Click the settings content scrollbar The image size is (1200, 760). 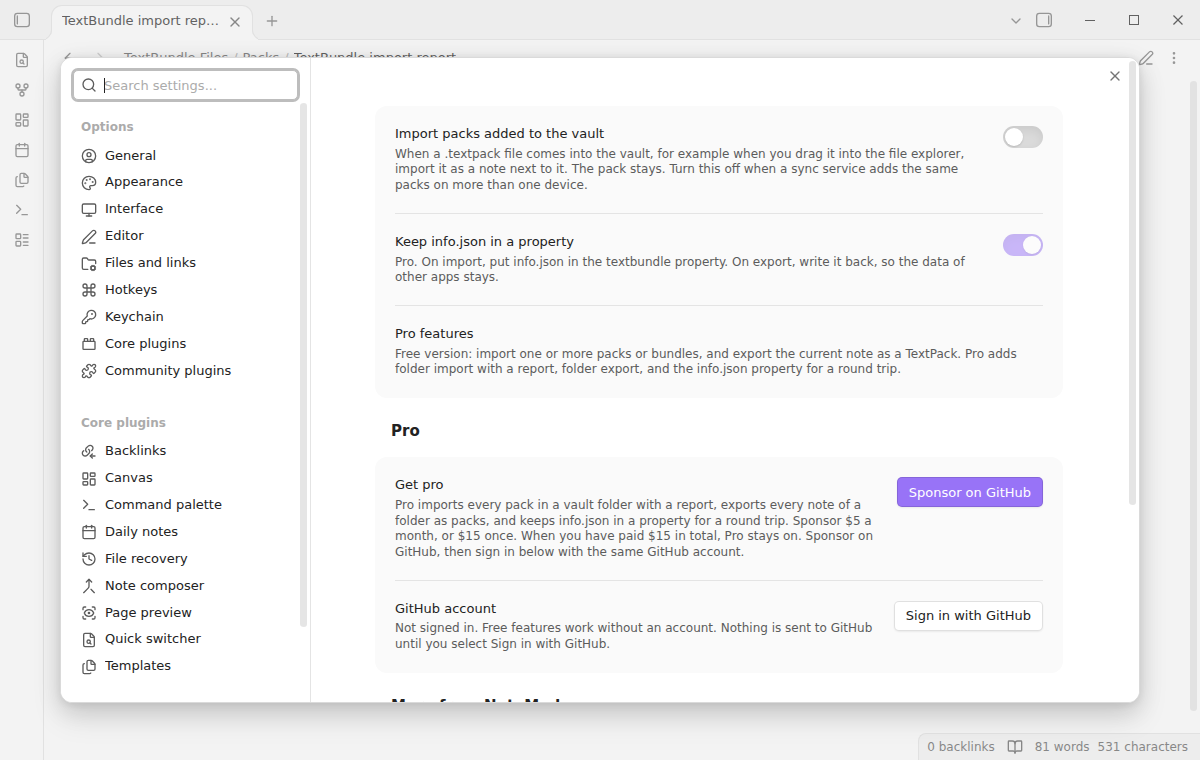1132,283
